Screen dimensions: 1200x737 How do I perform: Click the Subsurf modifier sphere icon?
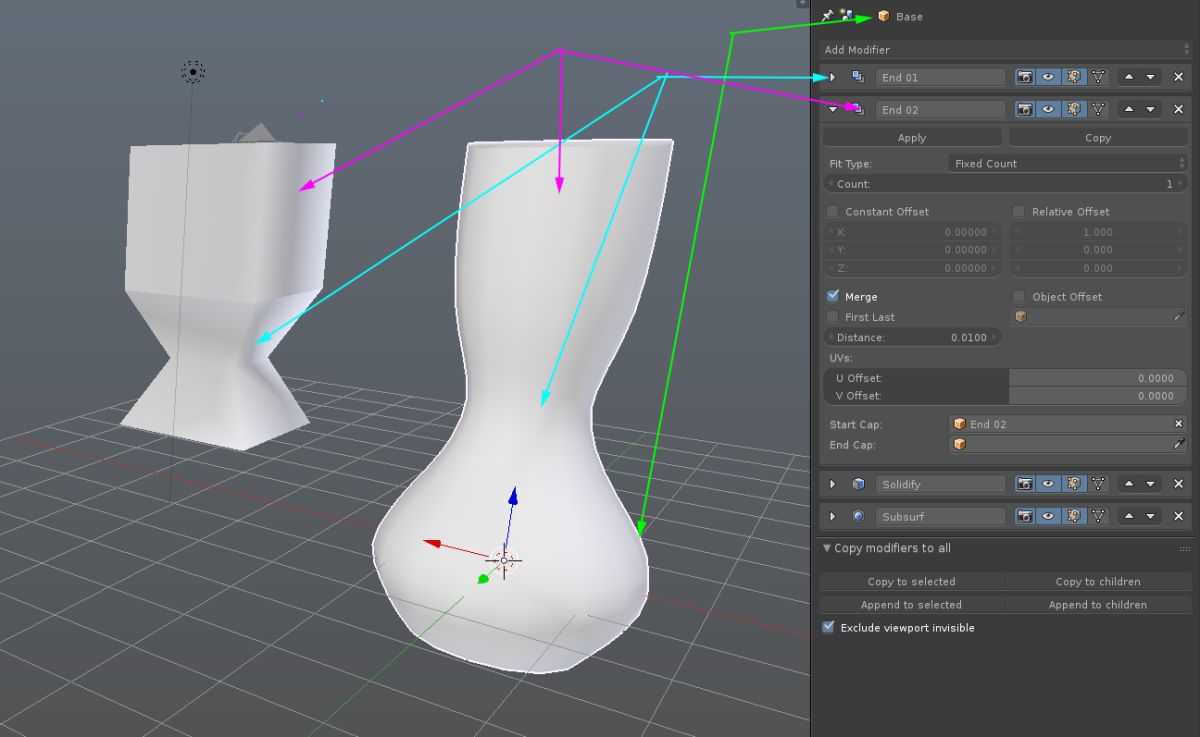pyautogui.click(x=858, y=517)
